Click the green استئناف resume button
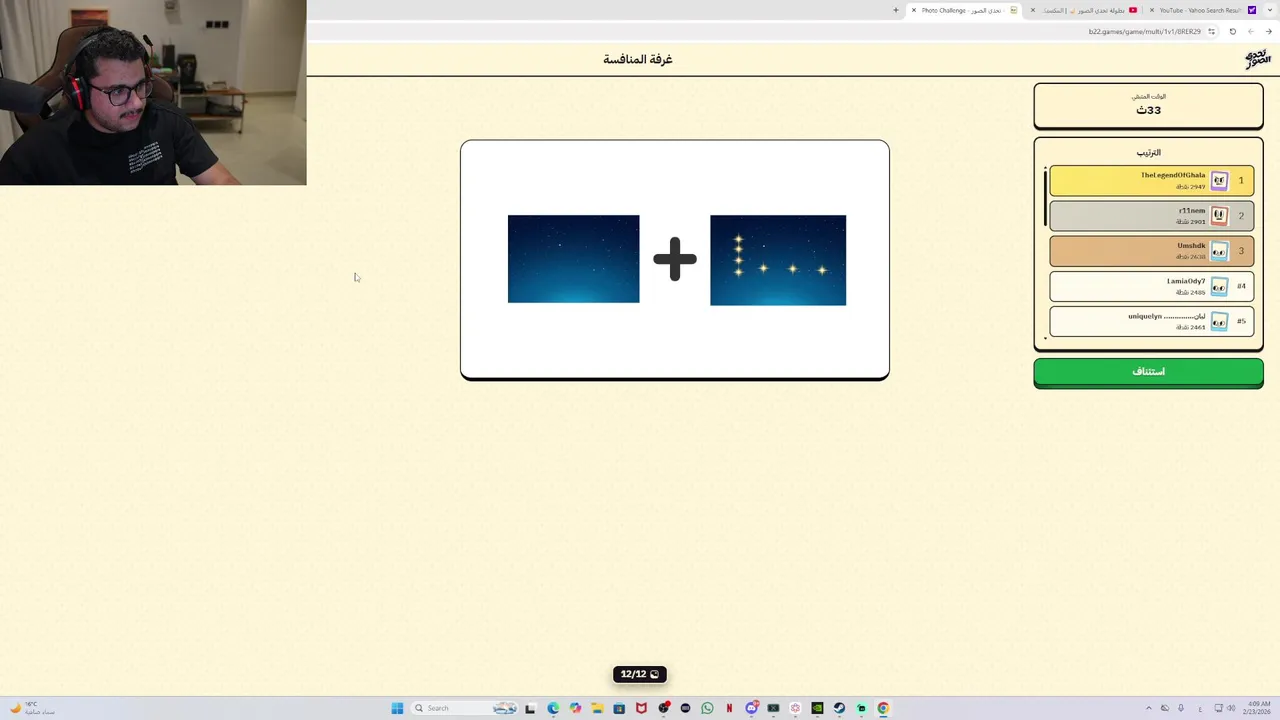1280x720 pixels. 1148,372
